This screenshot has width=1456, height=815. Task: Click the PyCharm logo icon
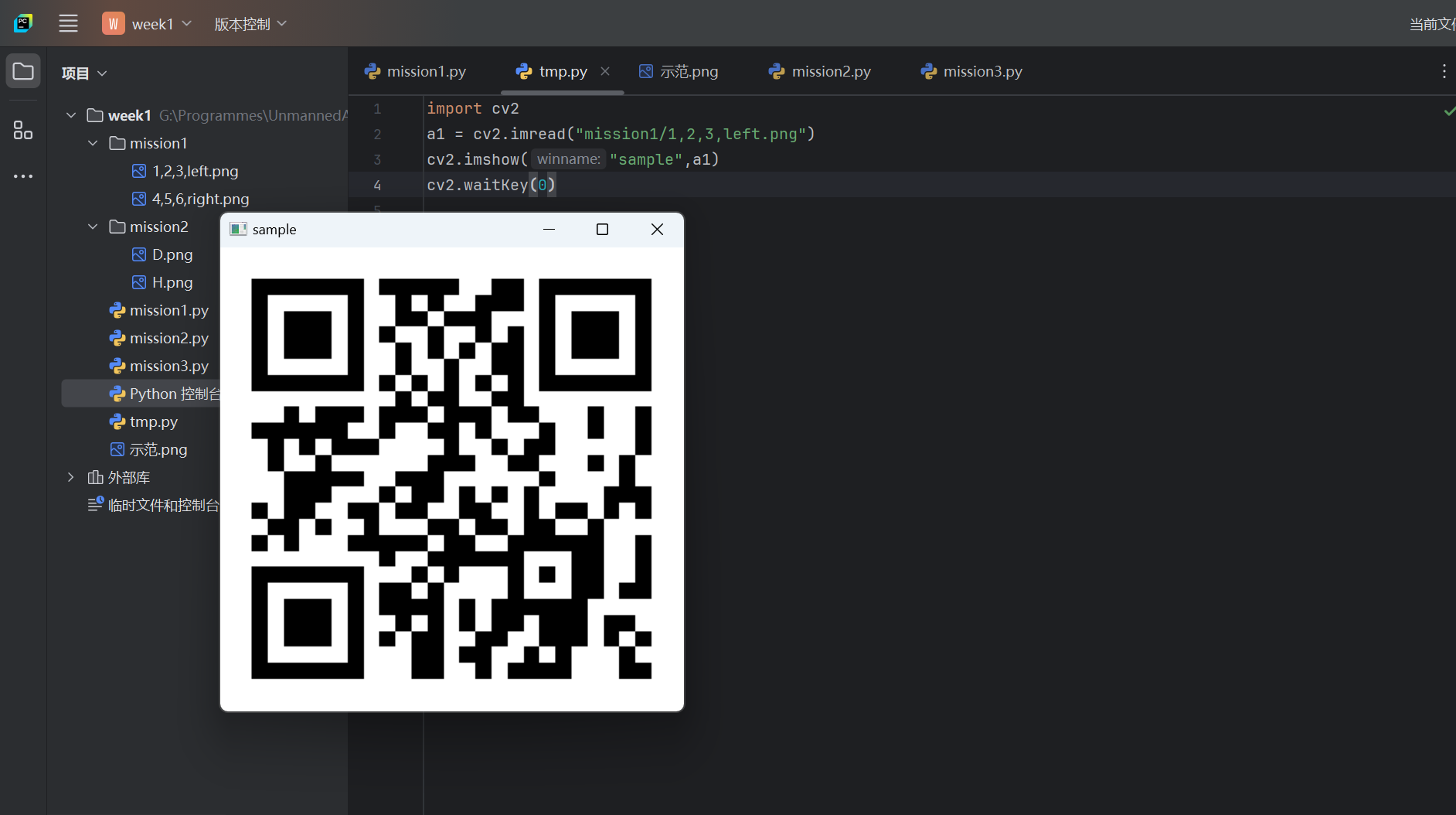23,23
